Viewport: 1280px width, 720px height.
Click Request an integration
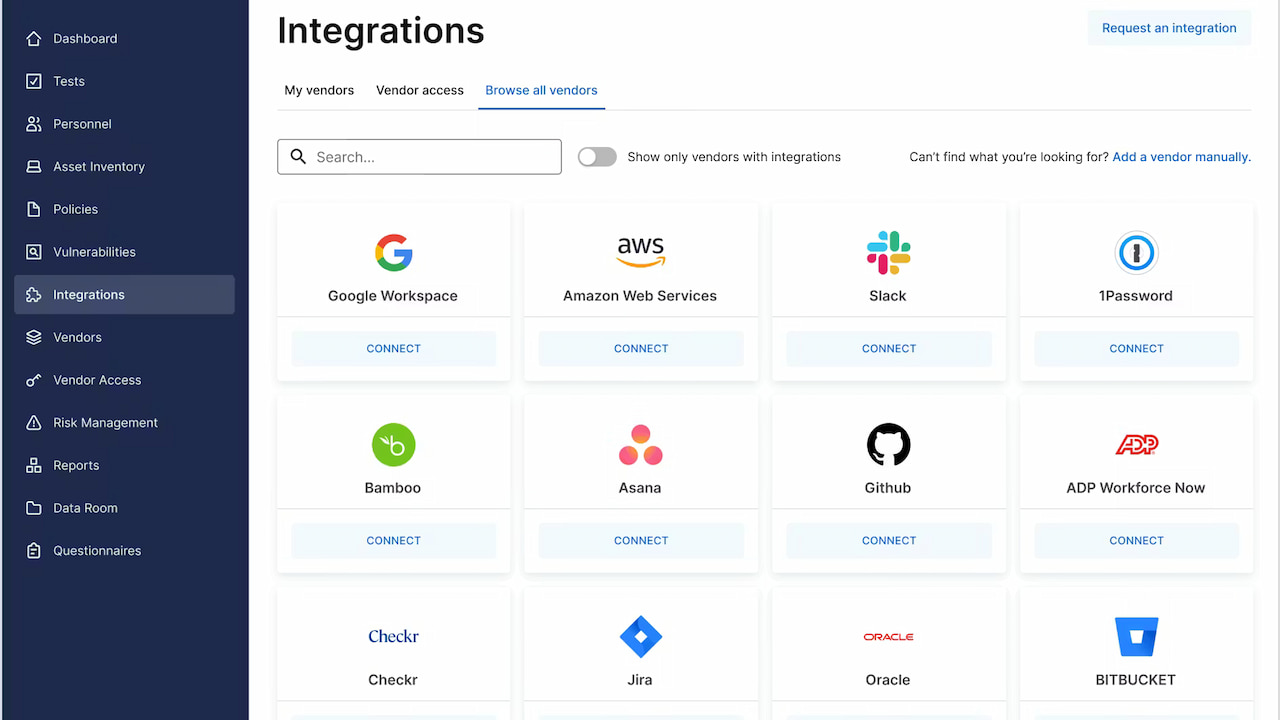1169,28
